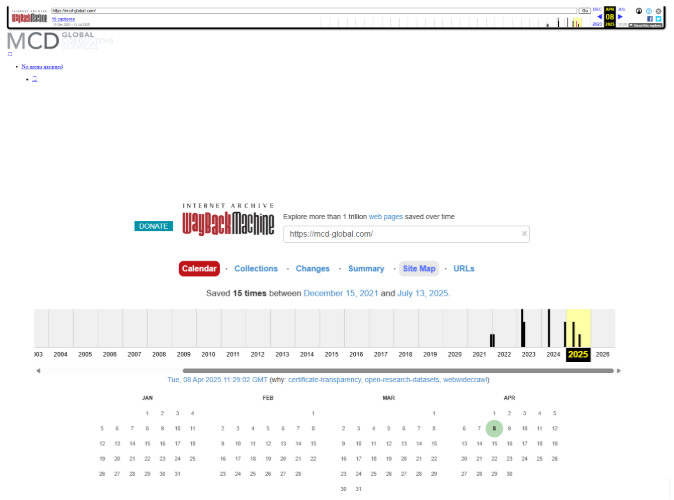Click the toolbar URL address field

coord(314,10)
